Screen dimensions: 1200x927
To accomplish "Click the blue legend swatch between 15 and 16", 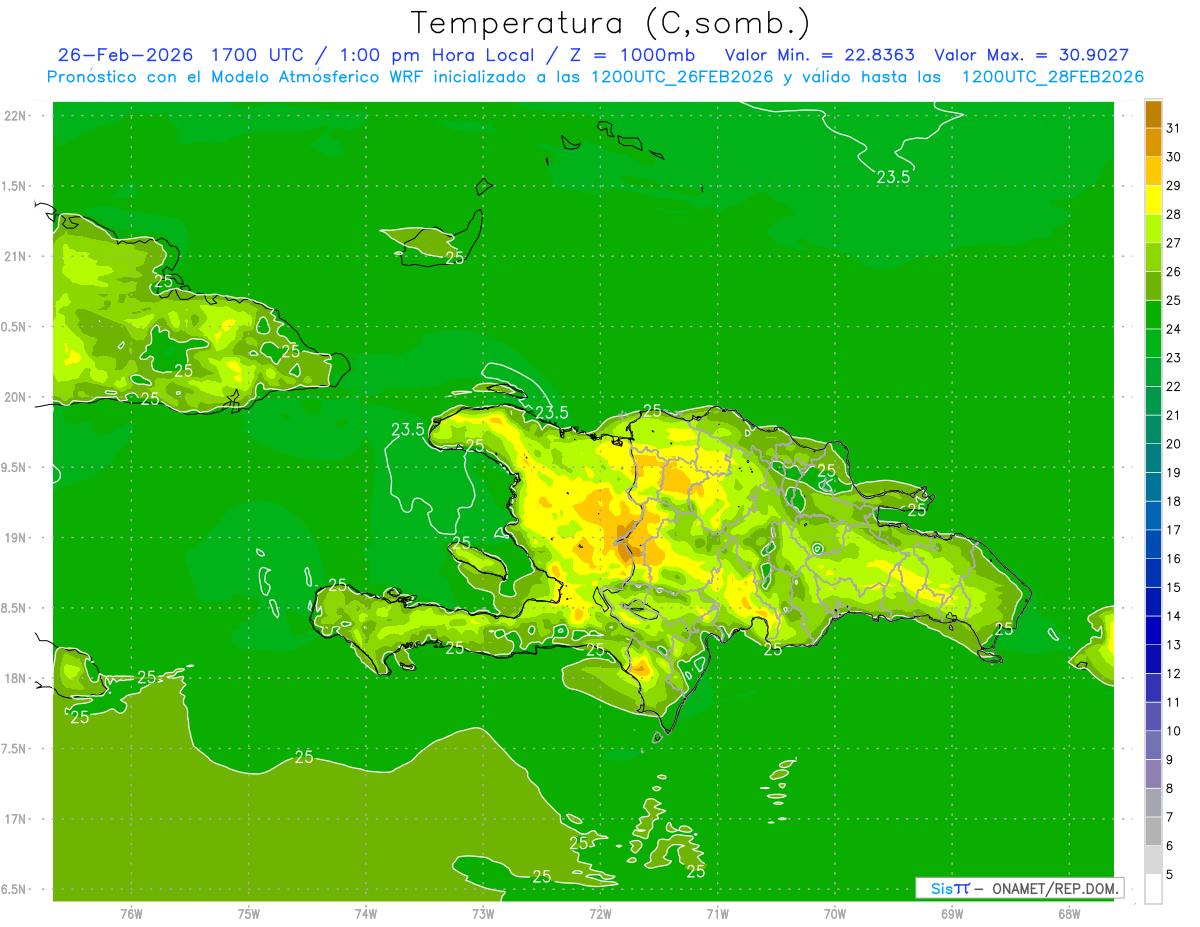I will pos(1153,573).
